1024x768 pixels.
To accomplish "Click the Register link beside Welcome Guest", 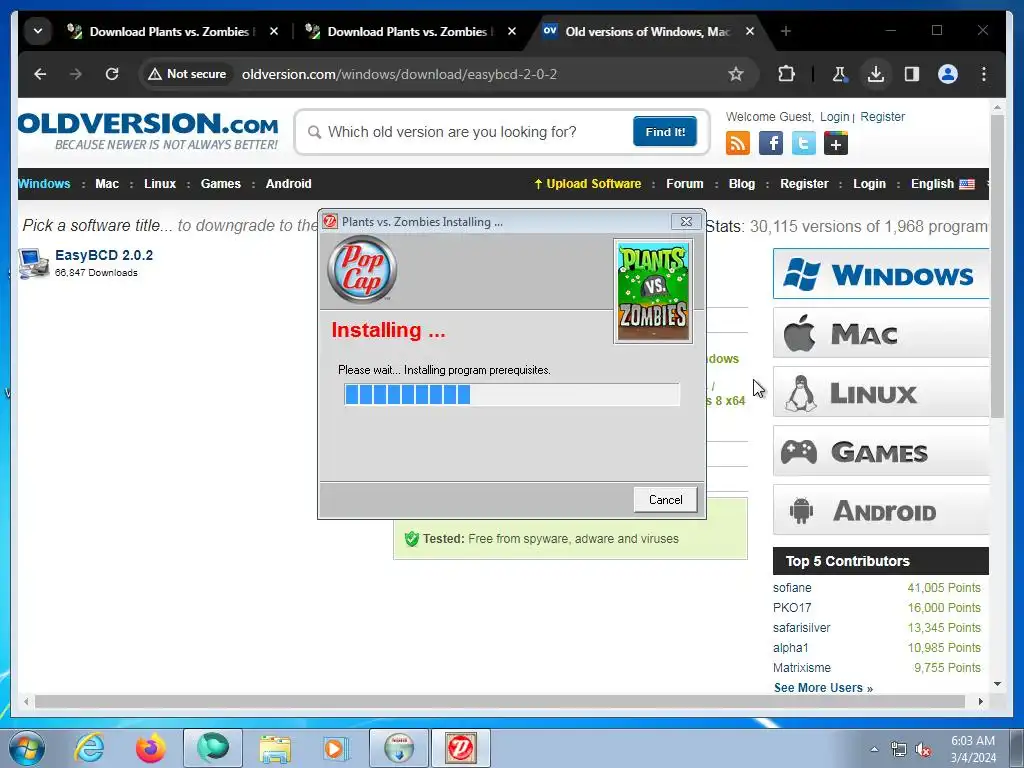I will (x=882, y=116).
